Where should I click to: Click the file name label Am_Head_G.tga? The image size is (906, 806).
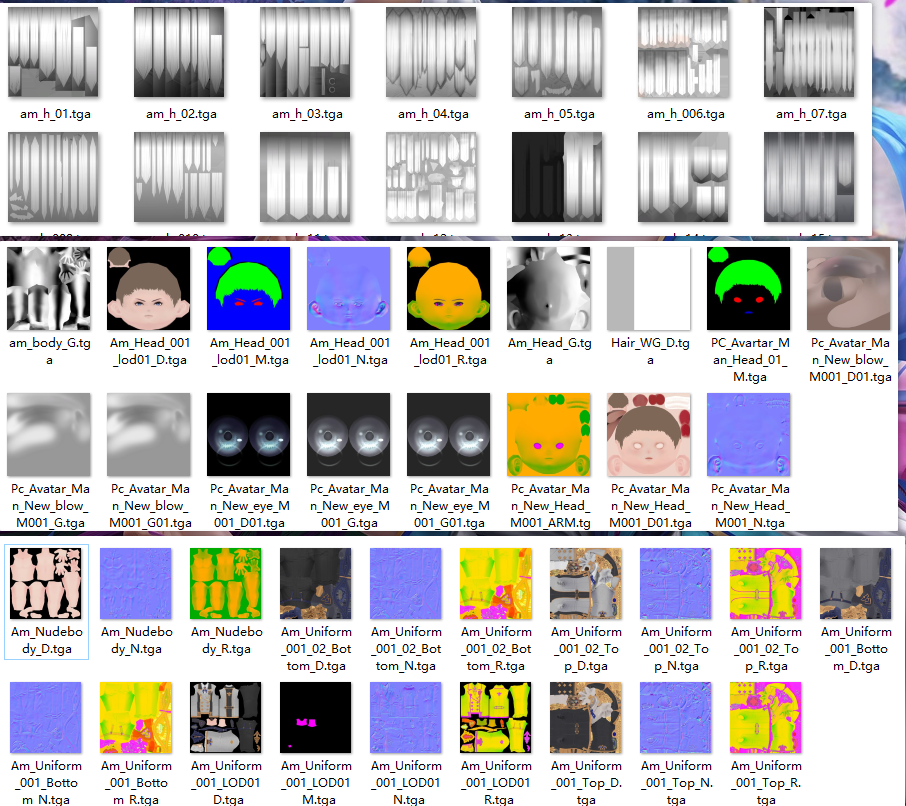549,351
